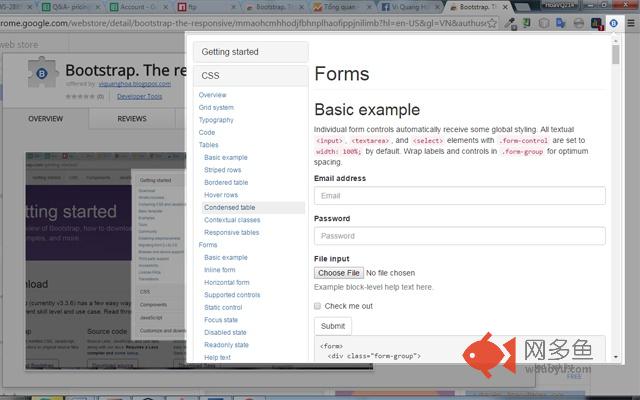Click the gray cube extension icon
640x400 pixels.
(544, 23)
